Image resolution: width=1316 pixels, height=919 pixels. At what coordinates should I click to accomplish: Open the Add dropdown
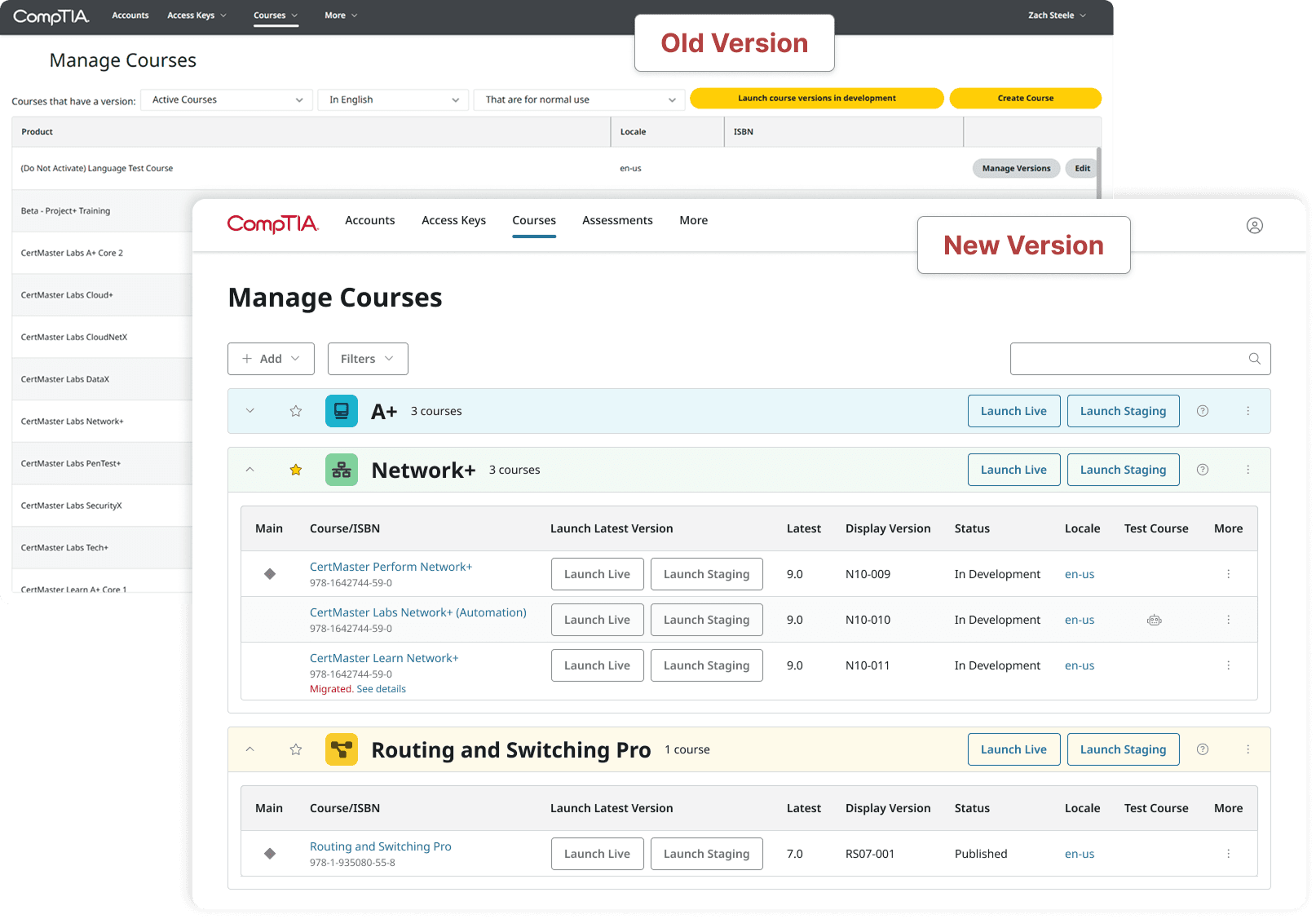point(271,359)
